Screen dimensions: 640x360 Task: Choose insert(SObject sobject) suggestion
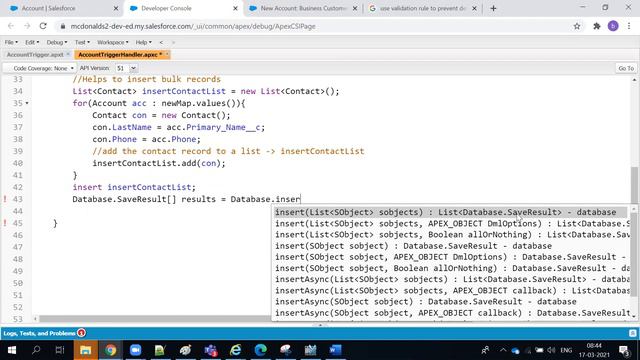(x=452, y=246)
